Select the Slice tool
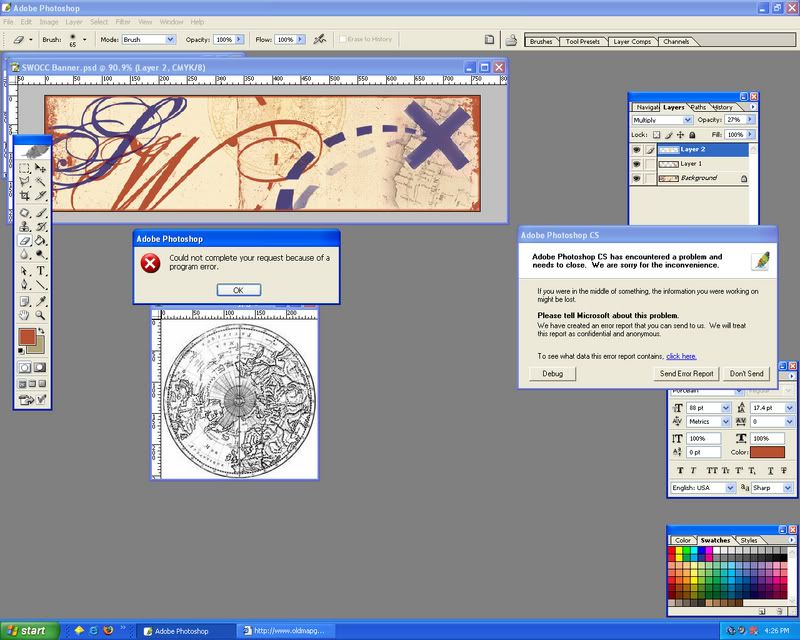This screenshot has width=800, height=640. click(x=40, y=195)
